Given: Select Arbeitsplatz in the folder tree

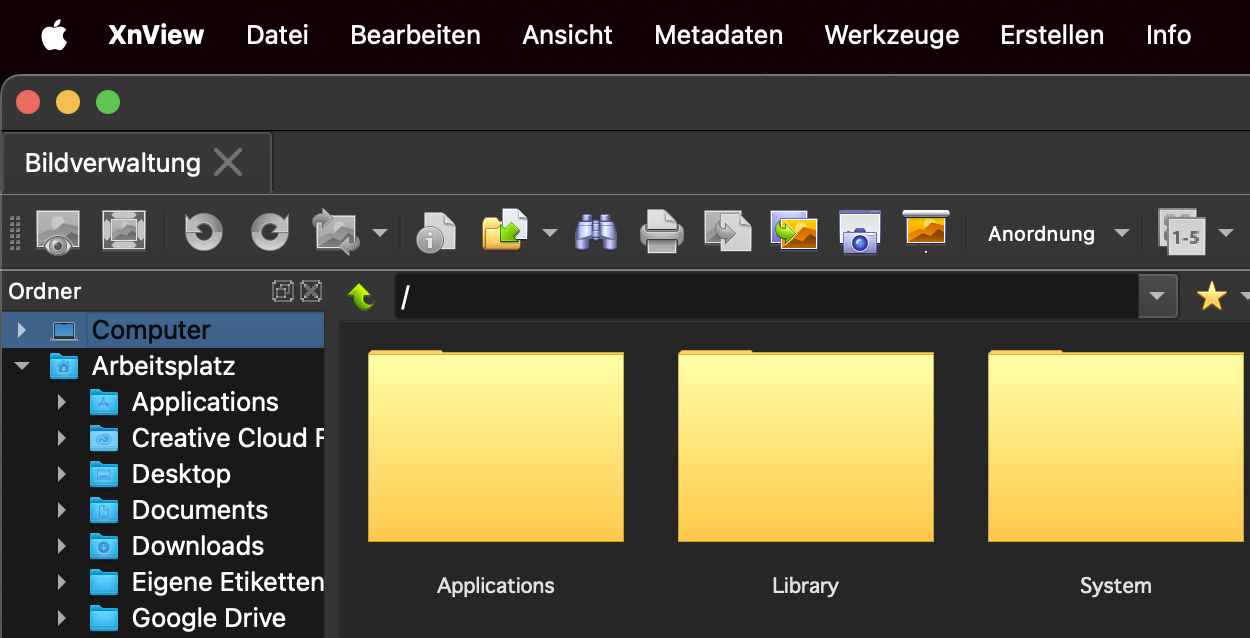Looking at the screenshot, I should [x=163, y=366].
